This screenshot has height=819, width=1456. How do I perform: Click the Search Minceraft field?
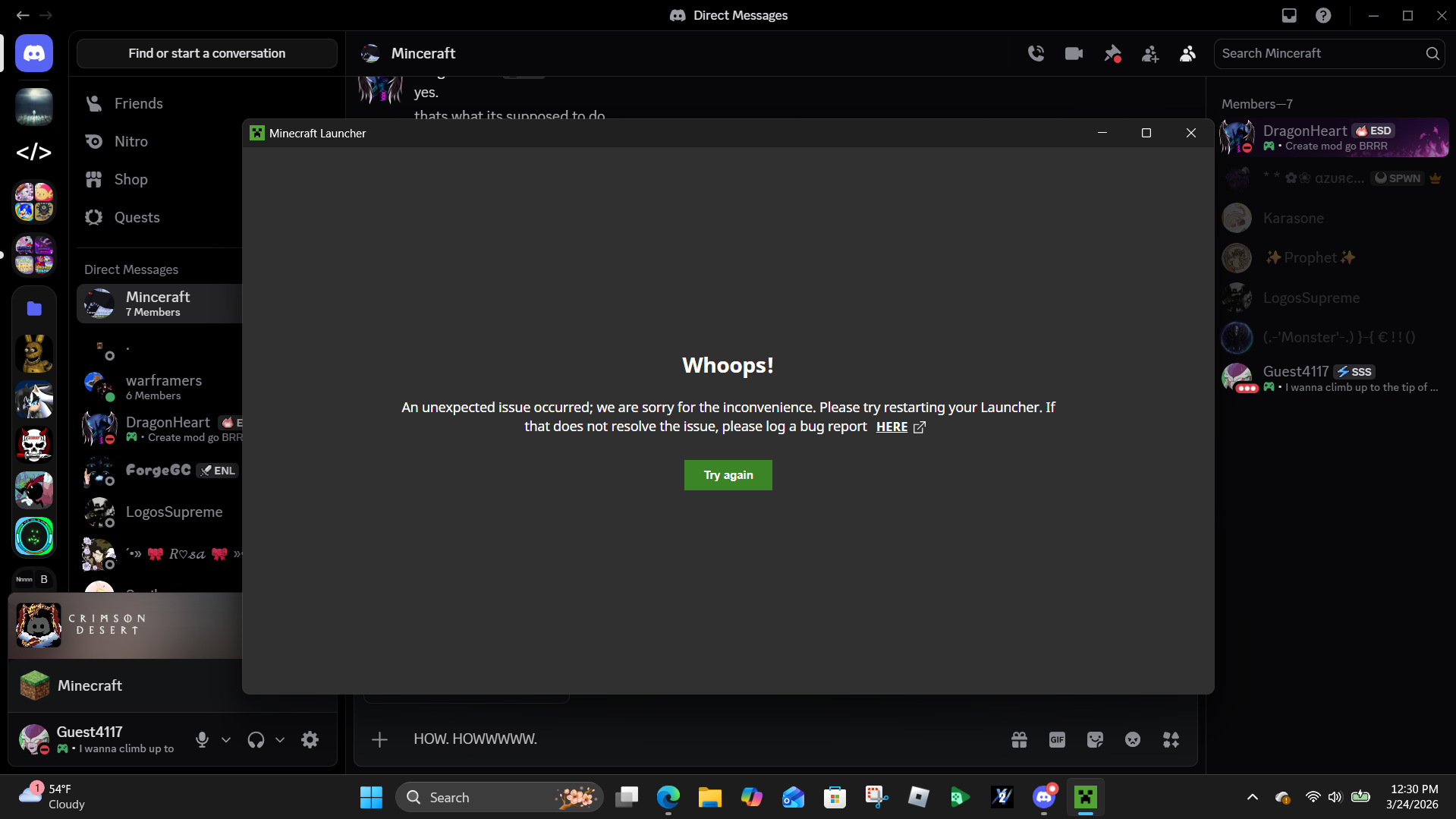pyautogui.click(x=1329, y=53)
